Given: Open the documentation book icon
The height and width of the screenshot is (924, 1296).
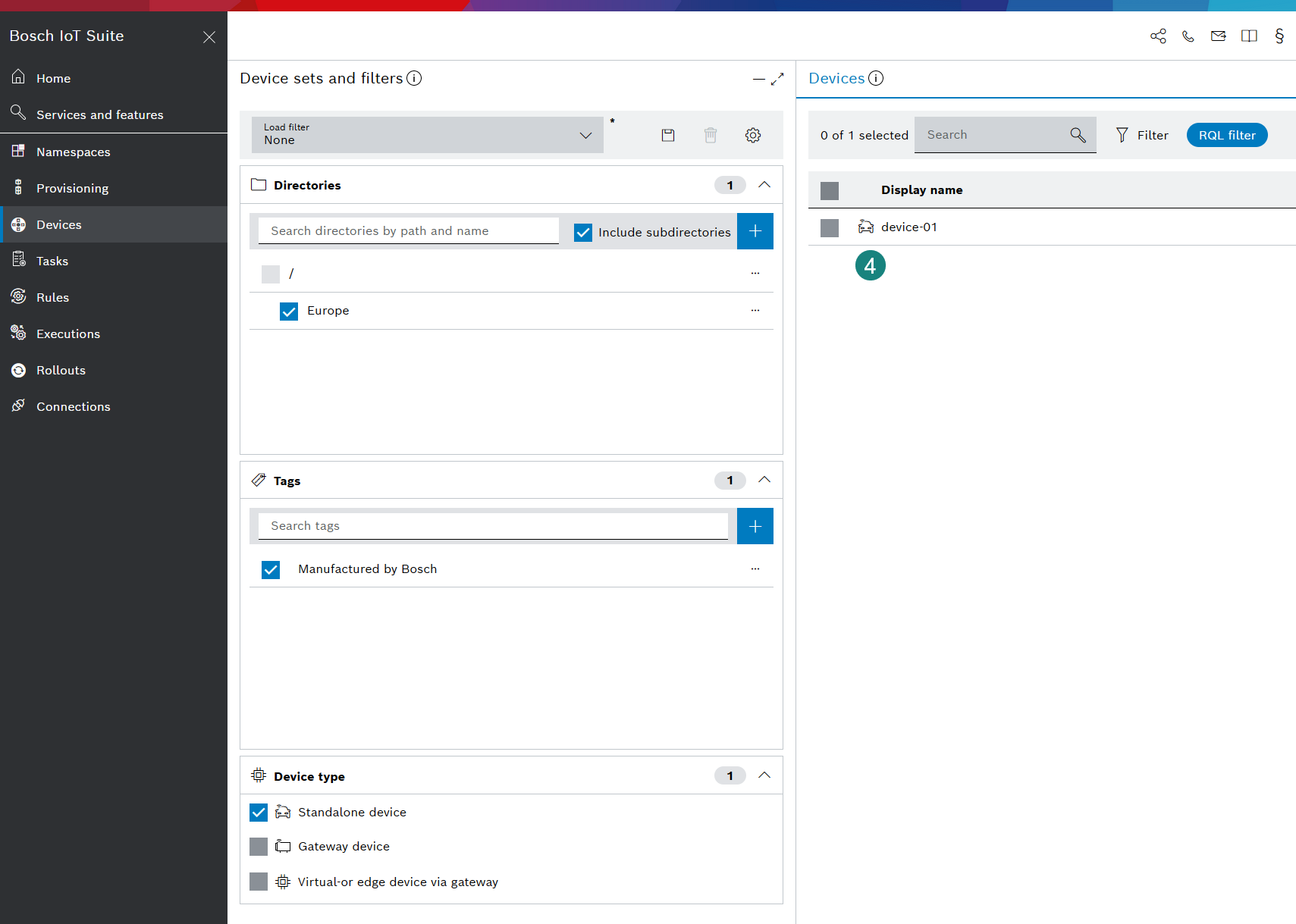Looking at the screenshot, I should (1249, 36).
